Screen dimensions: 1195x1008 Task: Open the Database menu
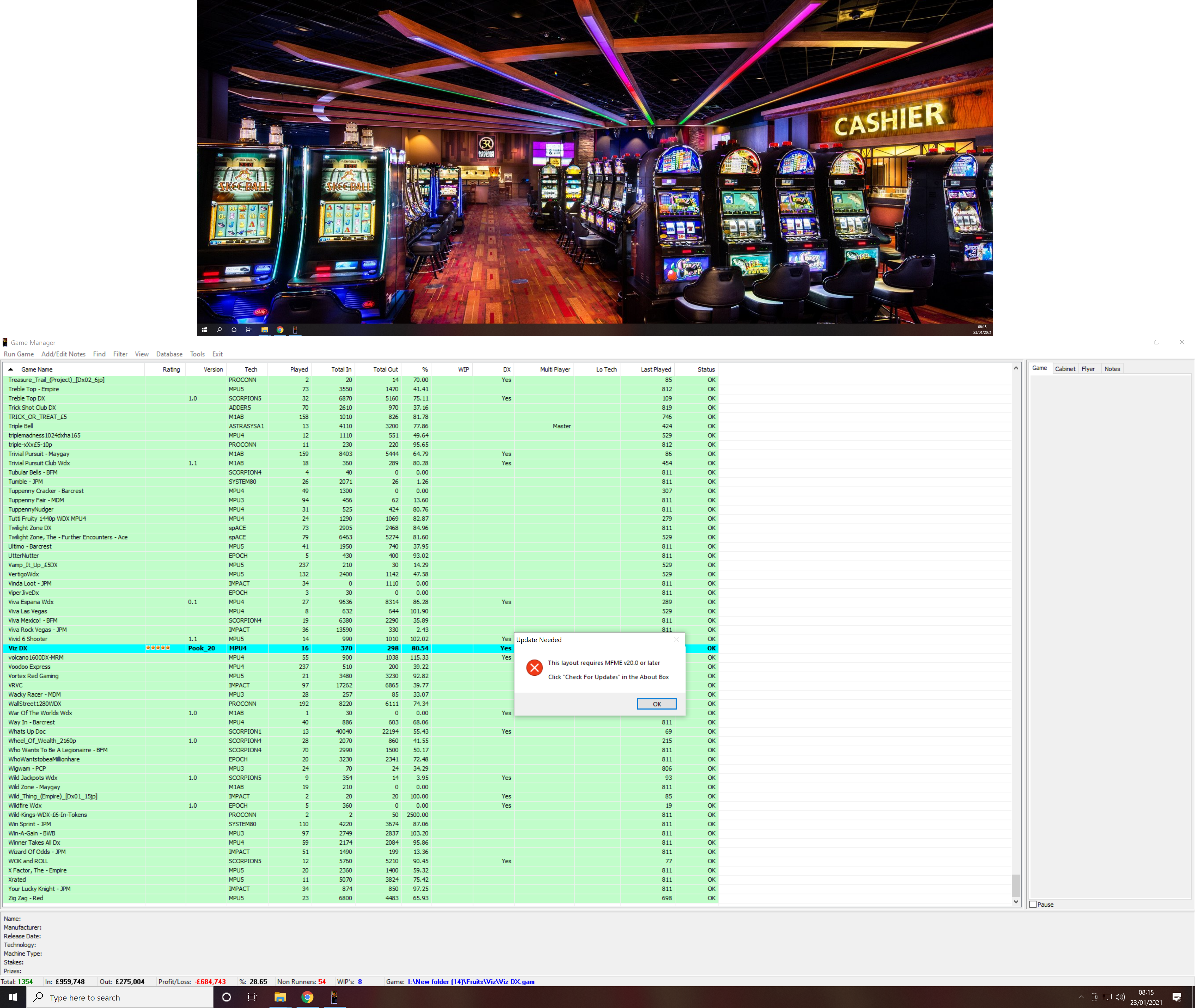[169, 354]
